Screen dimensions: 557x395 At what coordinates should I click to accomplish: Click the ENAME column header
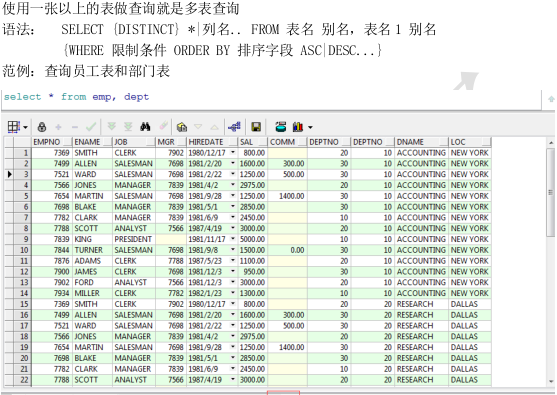click(92, 142)
